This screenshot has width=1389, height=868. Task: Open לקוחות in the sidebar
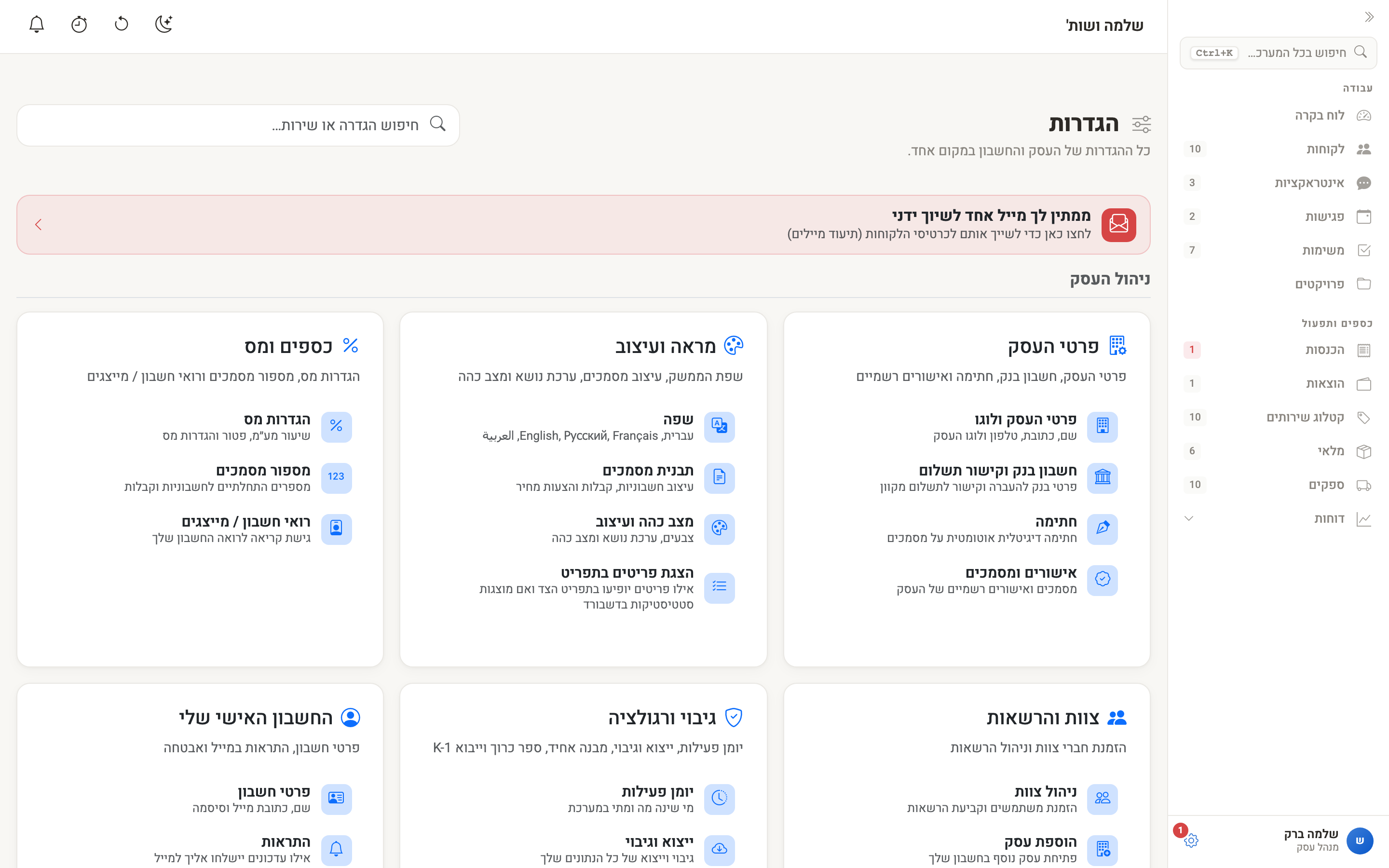1278,149
